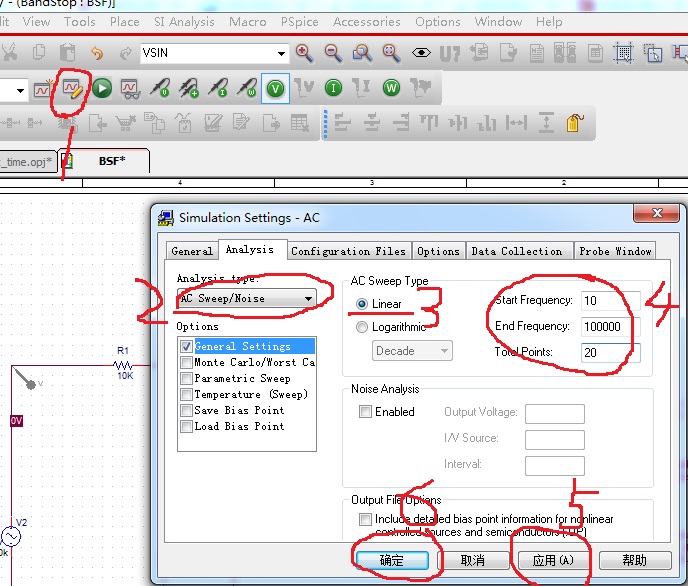The width and height of the screenshot is (688, 586).
Task: Open the PSpice menu
Action: pos(300,21)
